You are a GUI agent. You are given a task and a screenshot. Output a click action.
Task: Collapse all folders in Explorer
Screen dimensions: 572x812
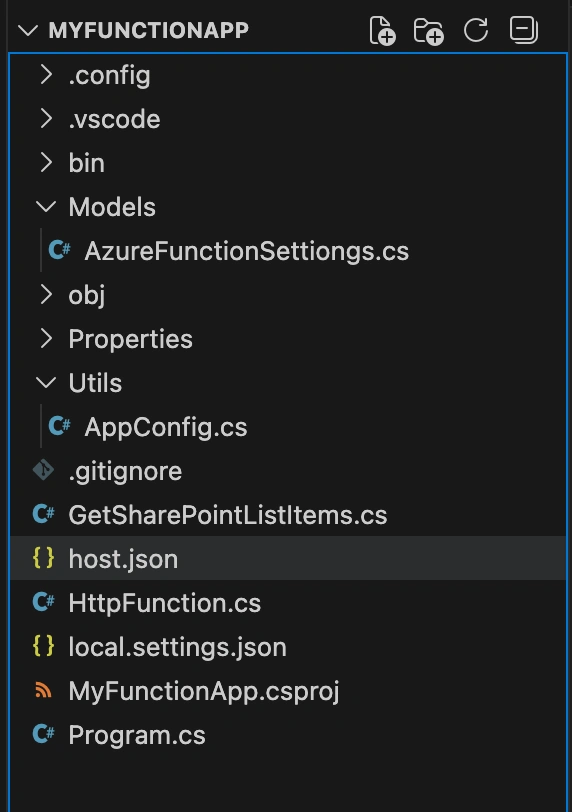(523, 30)
